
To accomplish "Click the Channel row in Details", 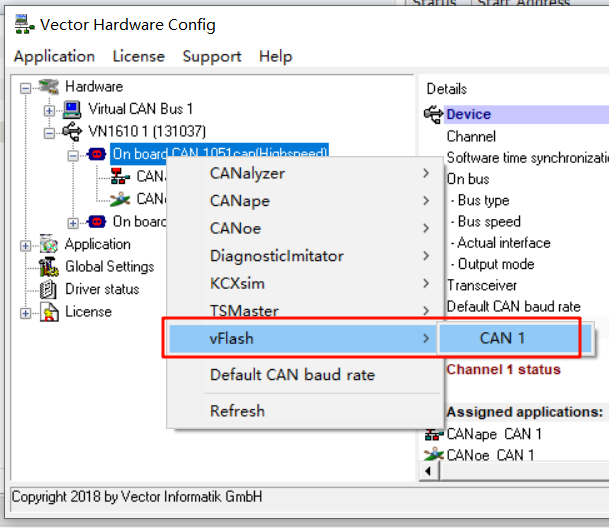I will 471,136.
